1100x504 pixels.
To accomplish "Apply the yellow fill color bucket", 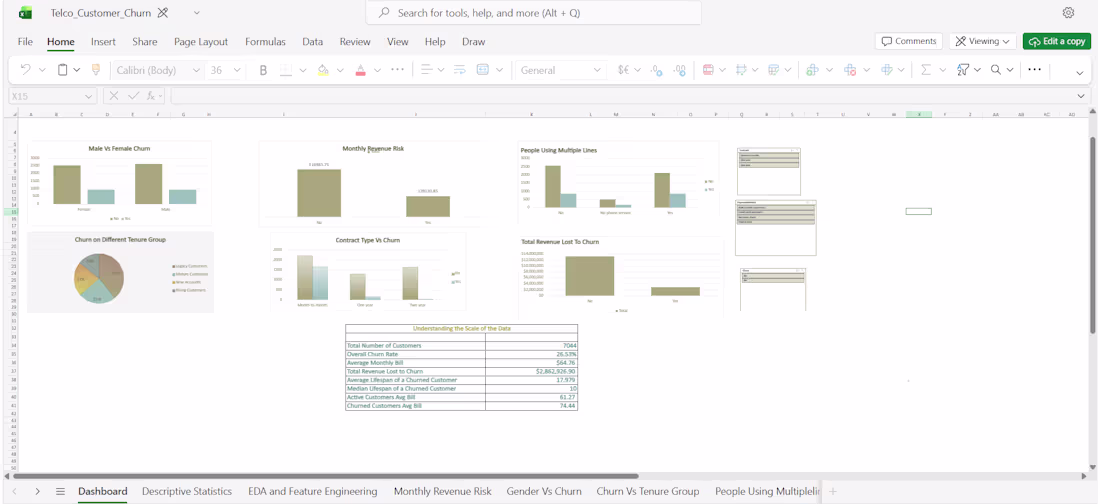I will point(323,70).
